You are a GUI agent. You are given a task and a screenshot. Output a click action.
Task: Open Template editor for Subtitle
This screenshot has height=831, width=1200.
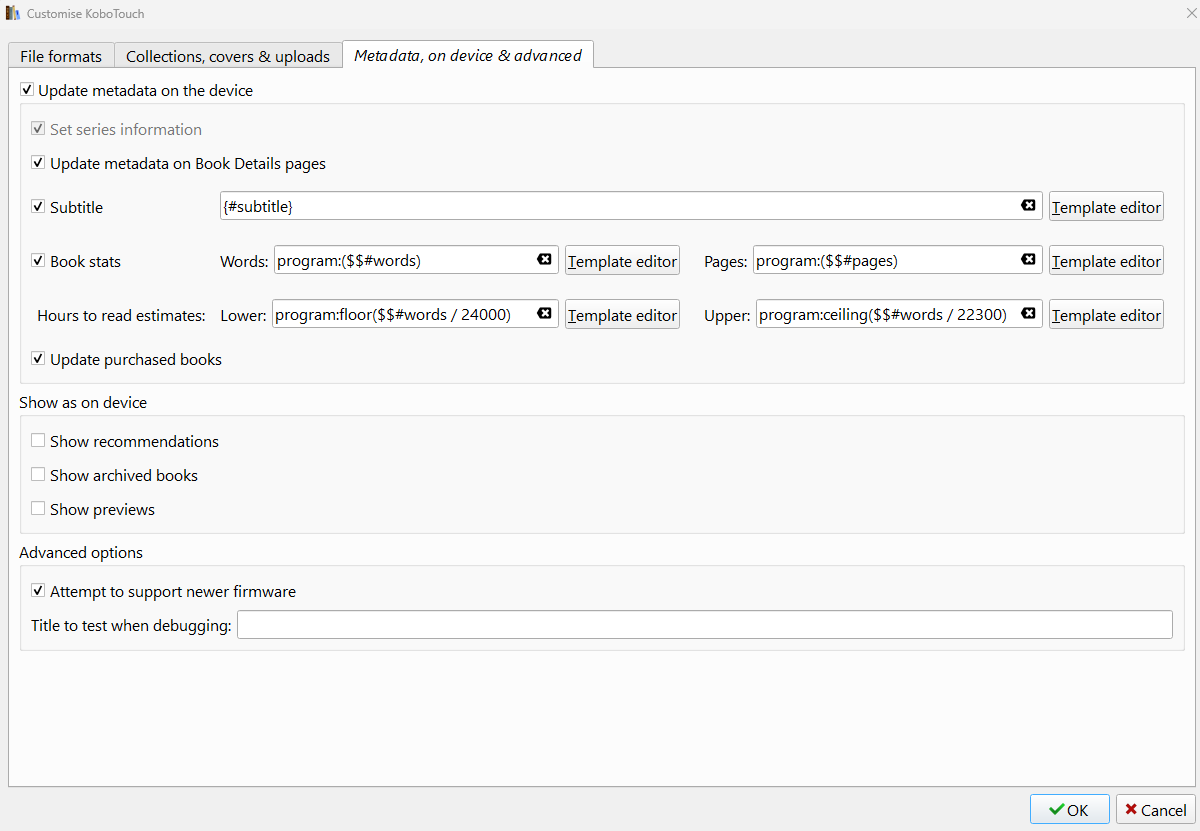pos(1106,207)
